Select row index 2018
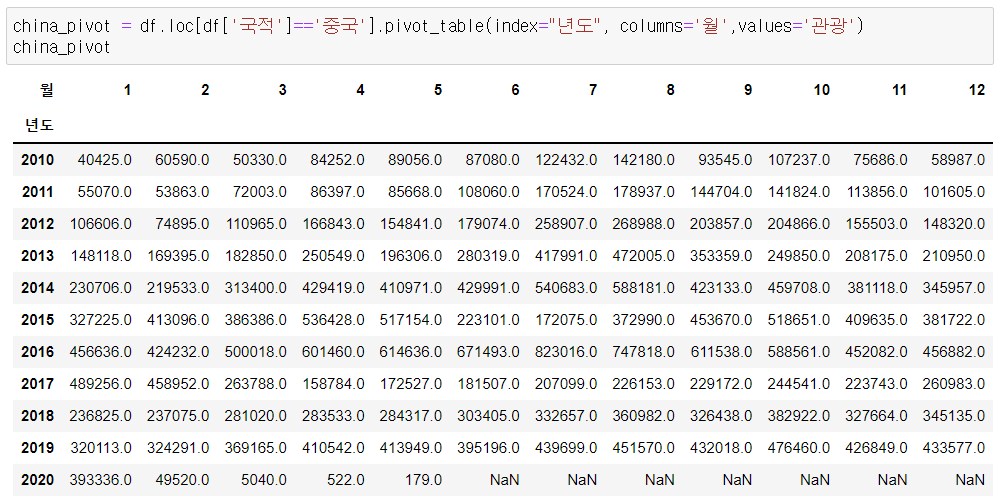1006x497 pixels. click(x=38, y=416)
